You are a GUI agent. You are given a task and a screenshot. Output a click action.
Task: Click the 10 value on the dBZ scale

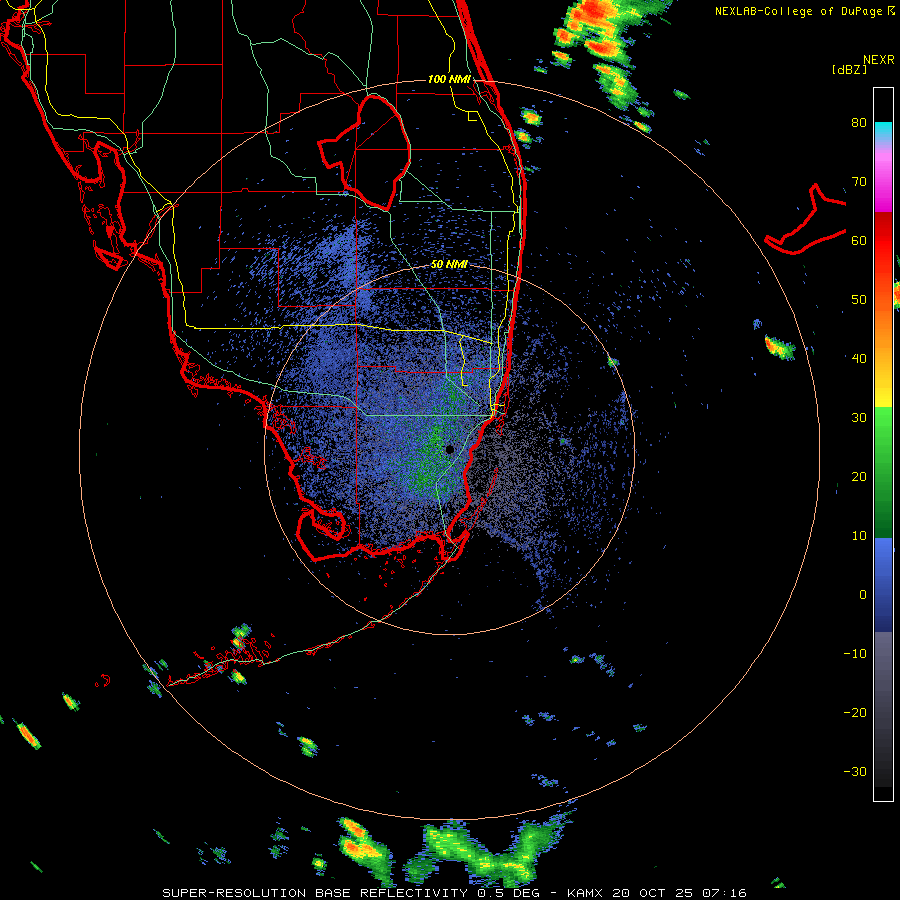click(x=859, y=536)
